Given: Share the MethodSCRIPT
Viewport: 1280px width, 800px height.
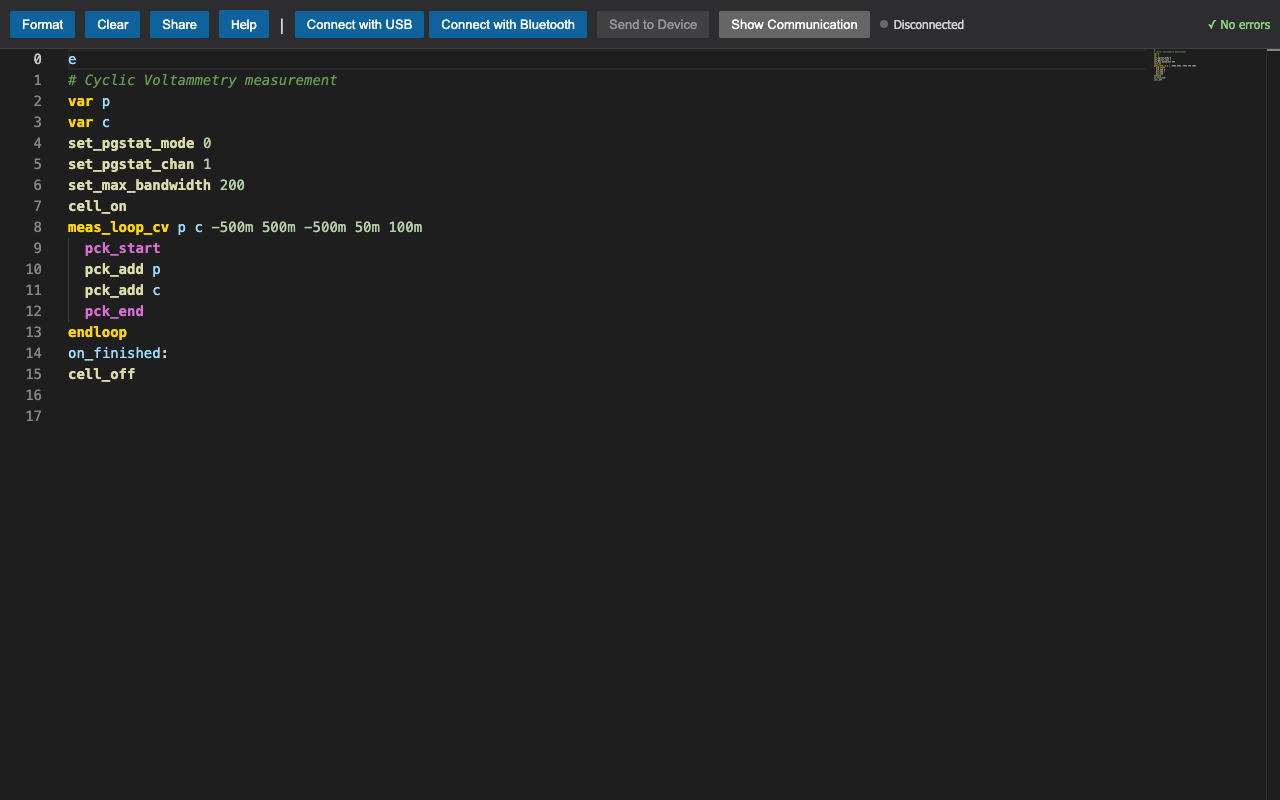Looking at the screenshot, I should 179,24.
